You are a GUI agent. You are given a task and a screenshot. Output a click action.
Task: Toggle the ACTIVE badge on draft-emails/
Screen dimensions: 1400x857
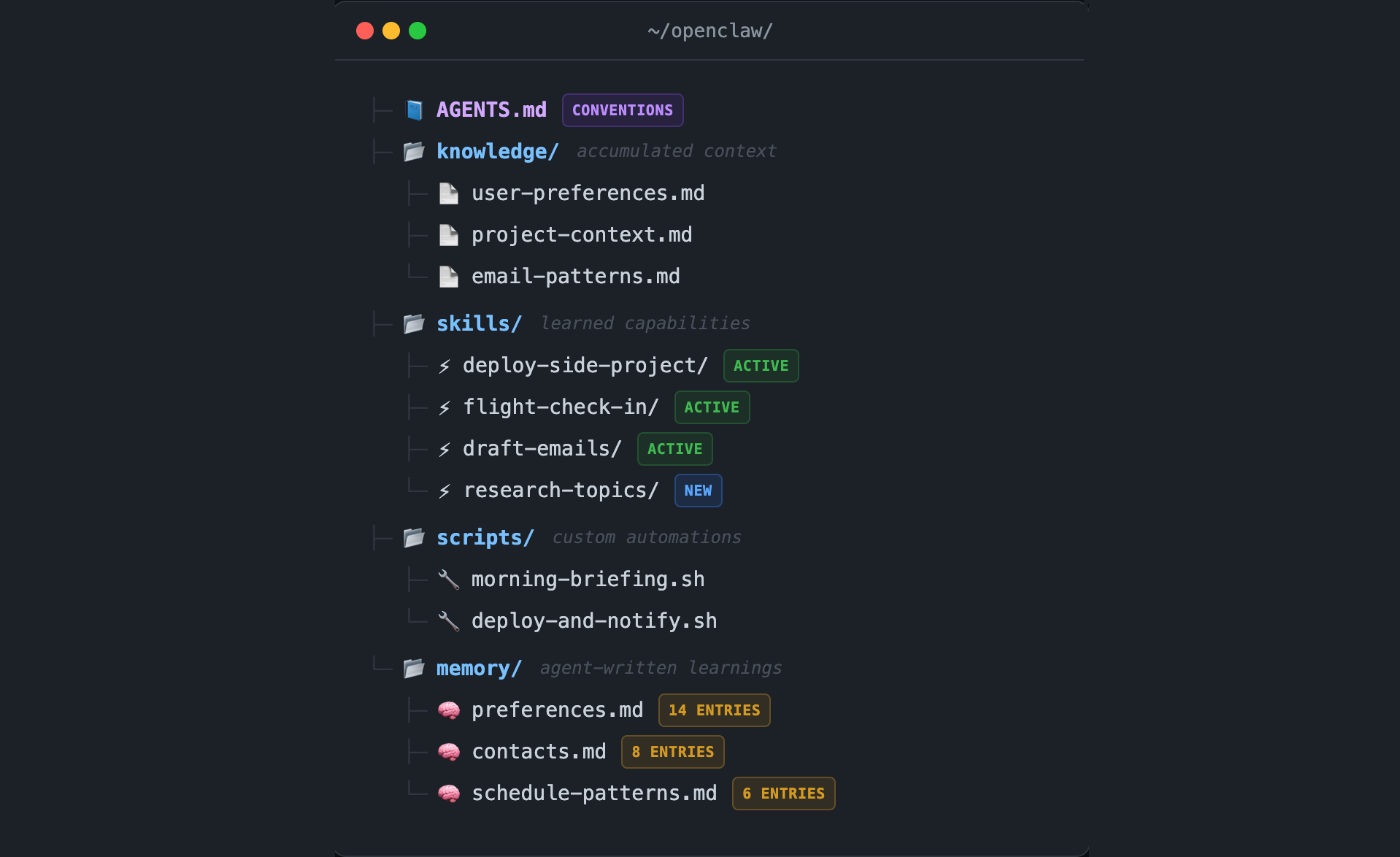674,449
